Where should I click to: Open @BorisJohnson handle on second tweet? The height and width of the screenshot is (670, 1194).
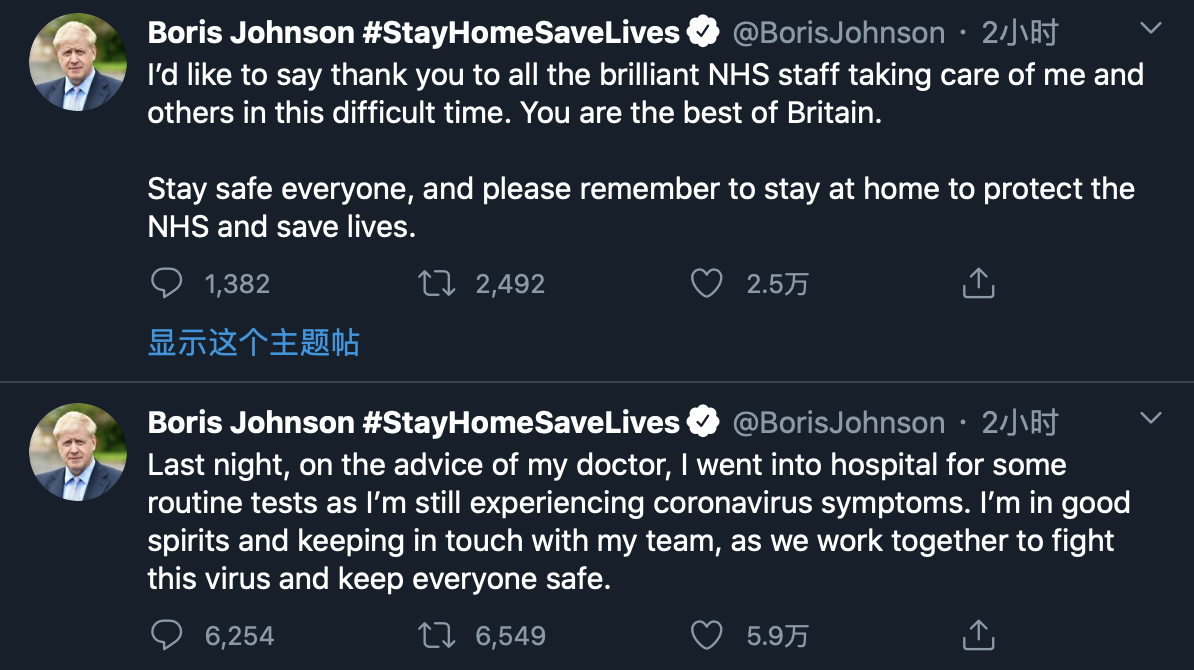pyautogui.click(x=838, y=422)
